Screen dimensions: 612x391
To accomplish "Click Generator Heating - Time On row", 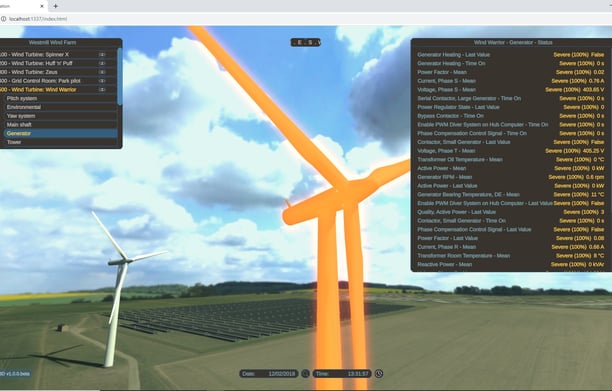I will coord(511,63).
